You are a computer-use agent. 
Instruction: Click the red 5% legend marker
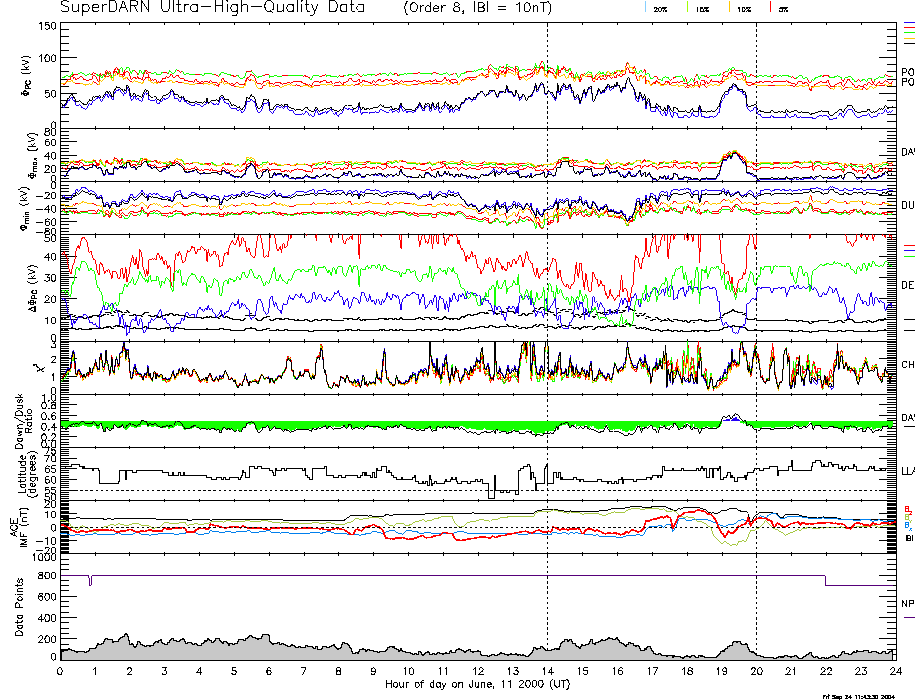point(772,8)
